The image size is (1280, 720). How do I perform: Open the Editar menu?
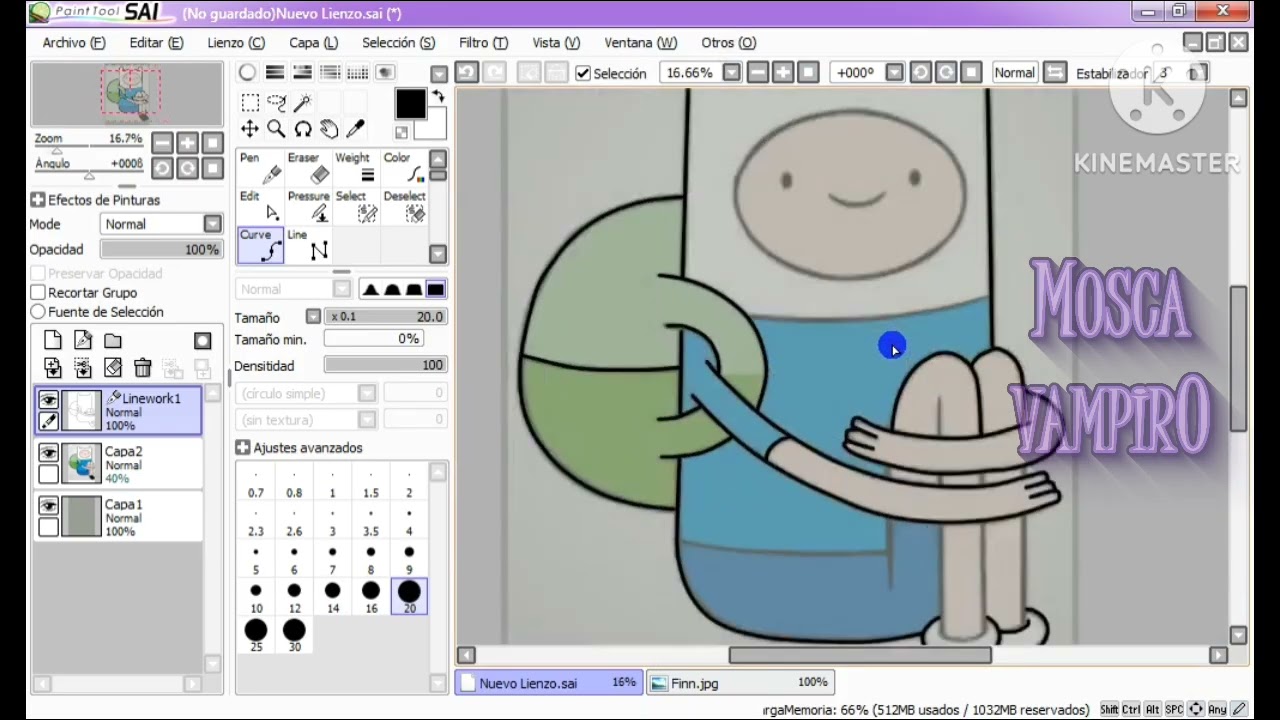156,43
